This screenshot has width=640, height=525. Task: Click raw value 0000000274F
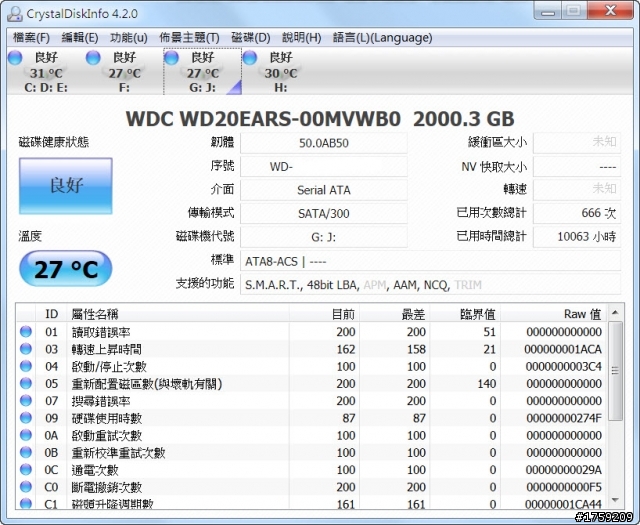(564, 418)
